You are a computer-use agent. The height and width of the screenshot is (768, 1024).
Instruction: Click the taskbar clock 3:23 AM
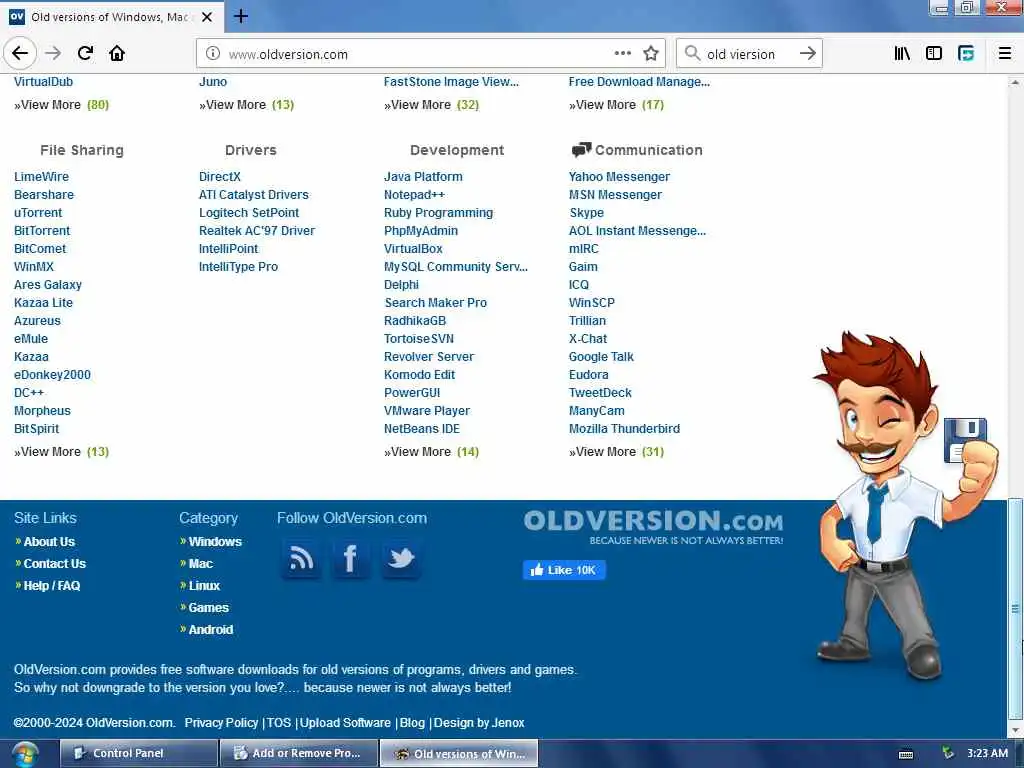pos(987,754)
